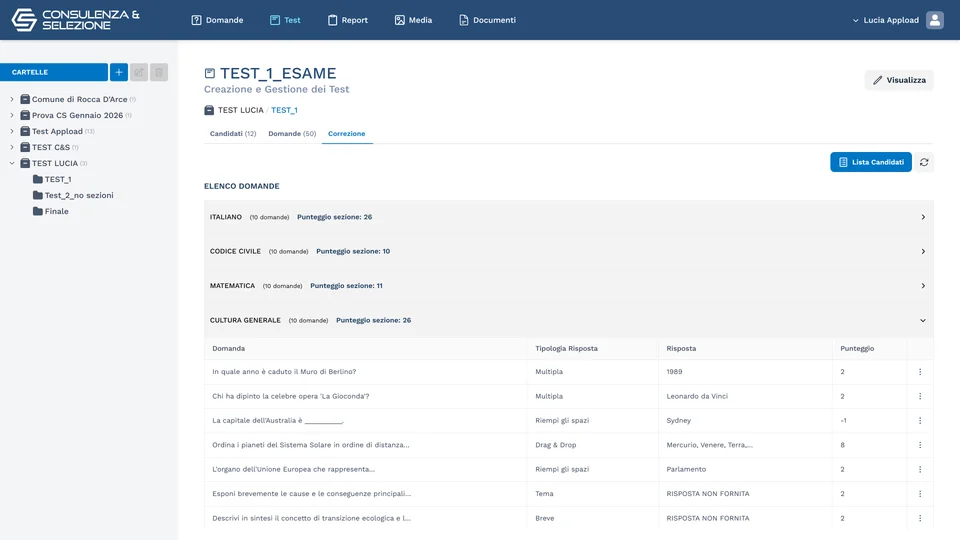Click the TEST_1_ESAME title icon
Image resolution: width=960 pixels, height=540 pixels.
(209, 73)
